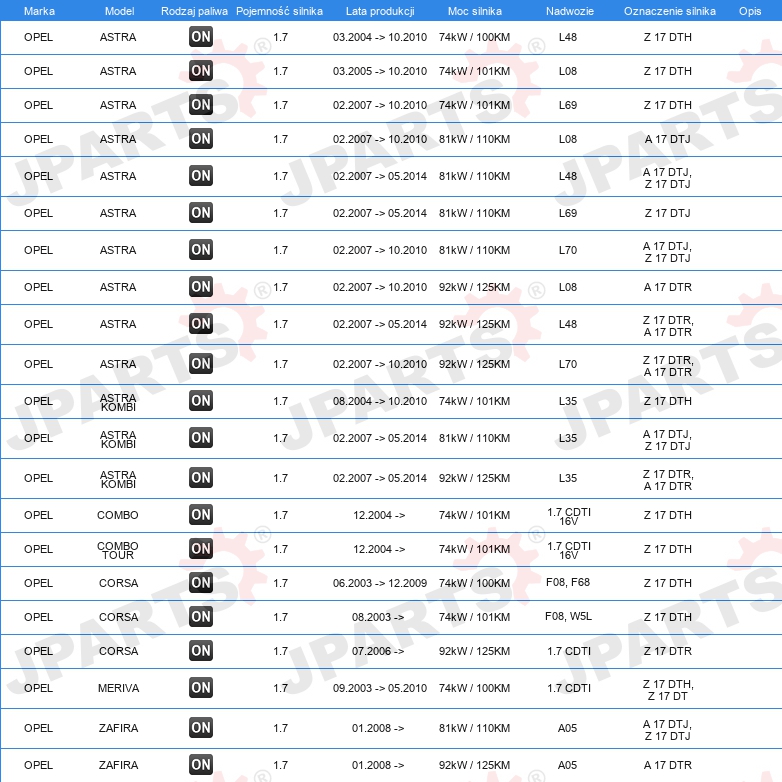
Task: Select ON badge in Astra L69 74kW row
Action: click(x=201, y=104)
